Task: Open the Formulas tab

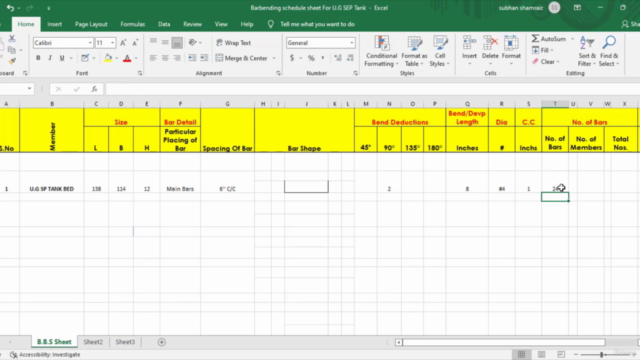Action: [x=133, y=24]
